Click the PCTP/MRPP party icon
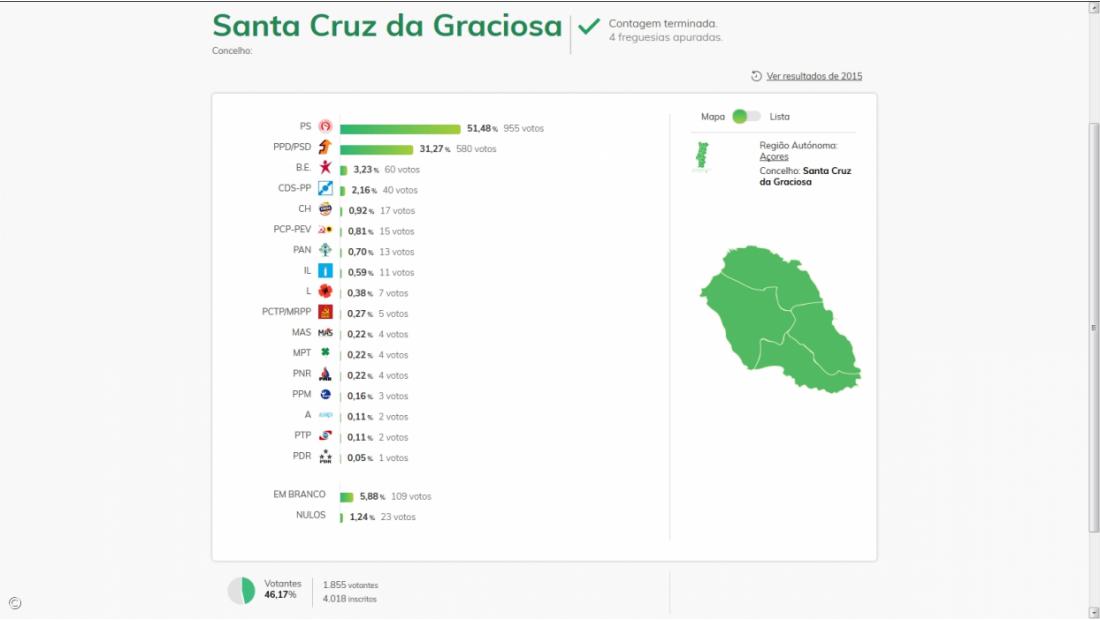This screenshot has height=620, width=1100. click(x=325, y=313)
